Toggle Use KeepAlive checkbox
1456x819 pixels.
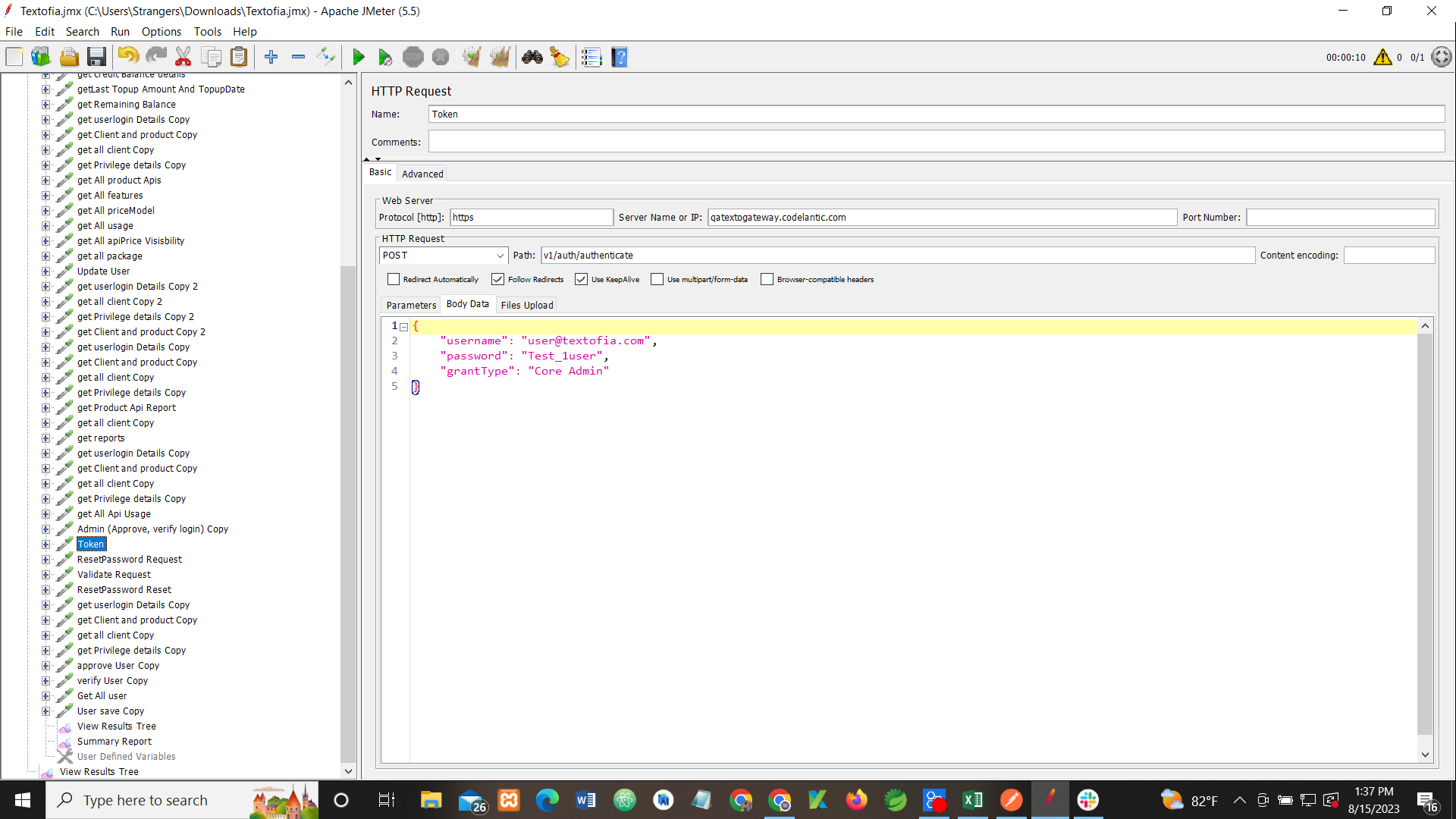[582, 279]
